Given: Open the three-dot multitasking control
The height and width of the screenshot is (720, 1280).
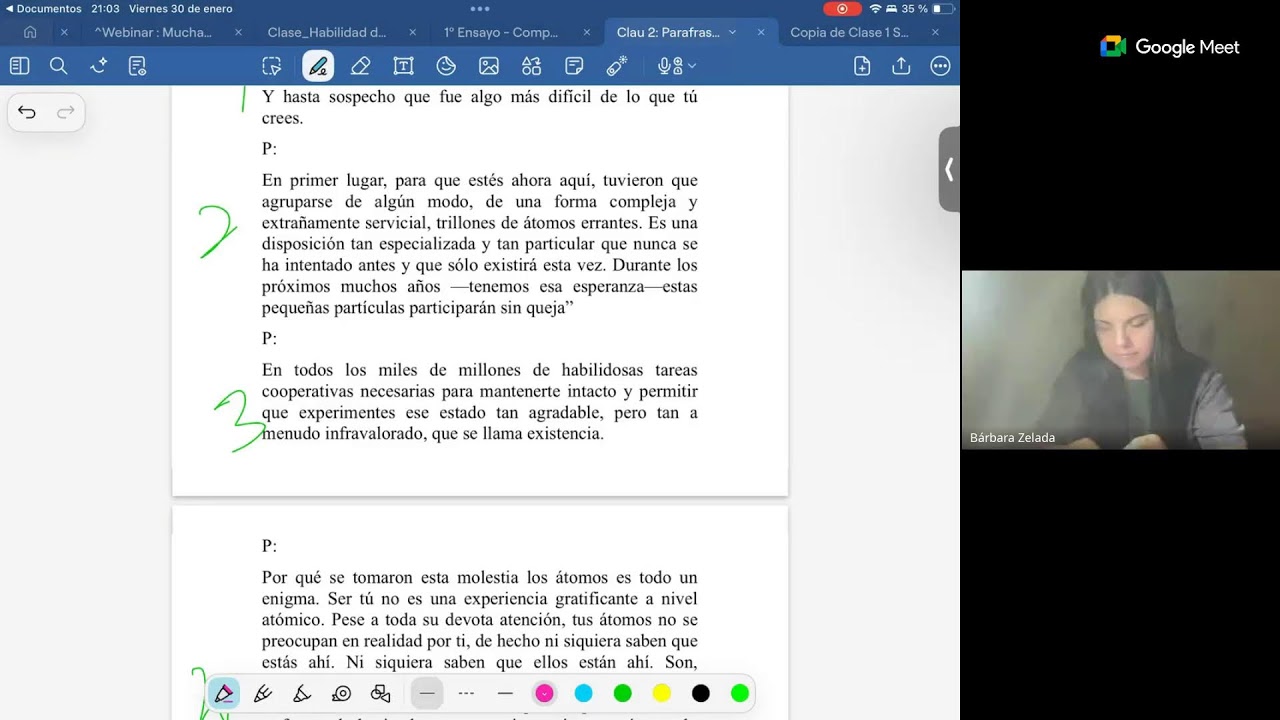Looking at the screenshot, I should (480, 8).
